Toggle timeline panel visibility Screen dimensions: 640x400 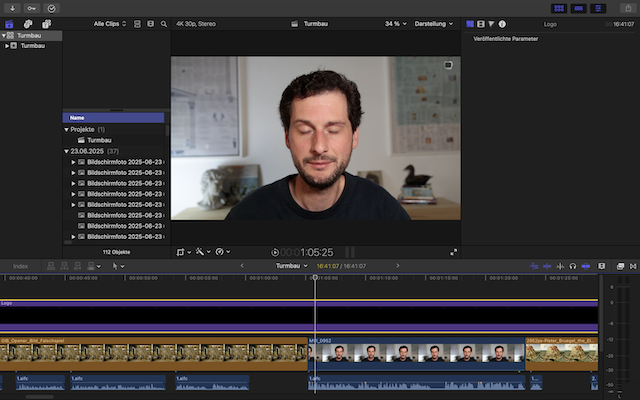point(578,8)
